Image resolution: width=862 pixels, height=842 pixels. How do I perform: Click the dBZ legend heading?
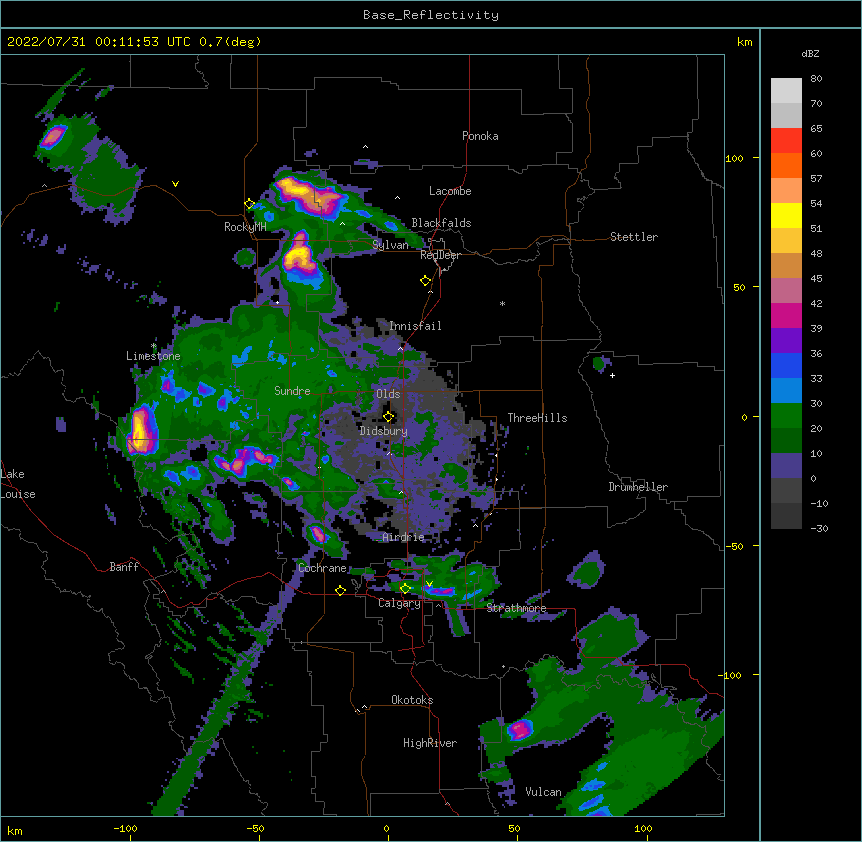coord(810,53)
